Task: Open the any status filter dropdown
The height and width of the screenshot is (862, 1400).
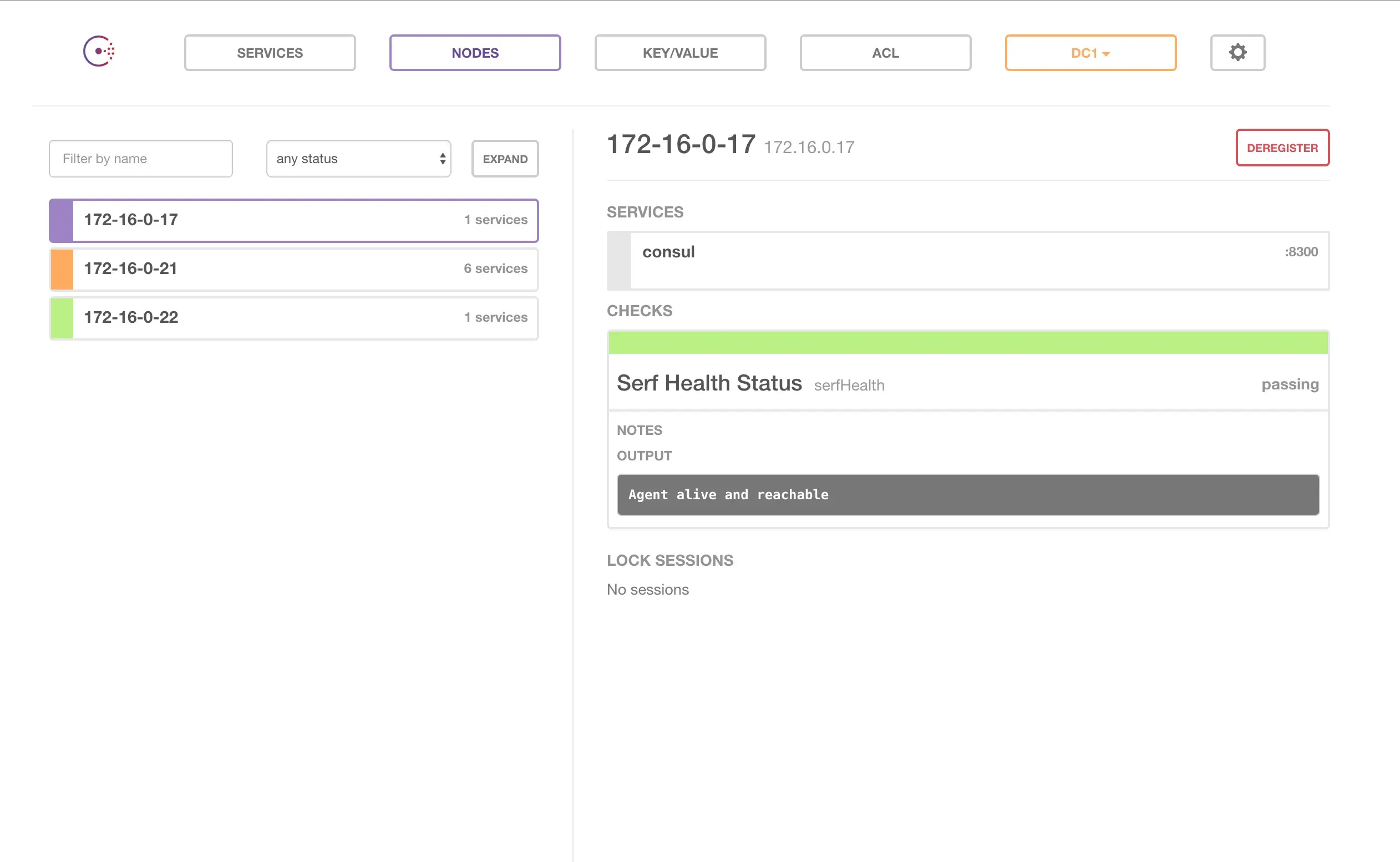Action: tap(358, 159)
